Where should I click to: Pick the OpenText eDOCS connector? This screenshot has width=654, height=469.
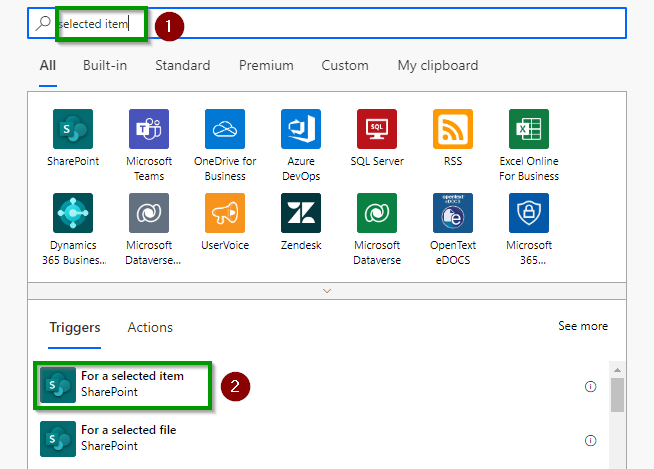click(x=453, y=213)
